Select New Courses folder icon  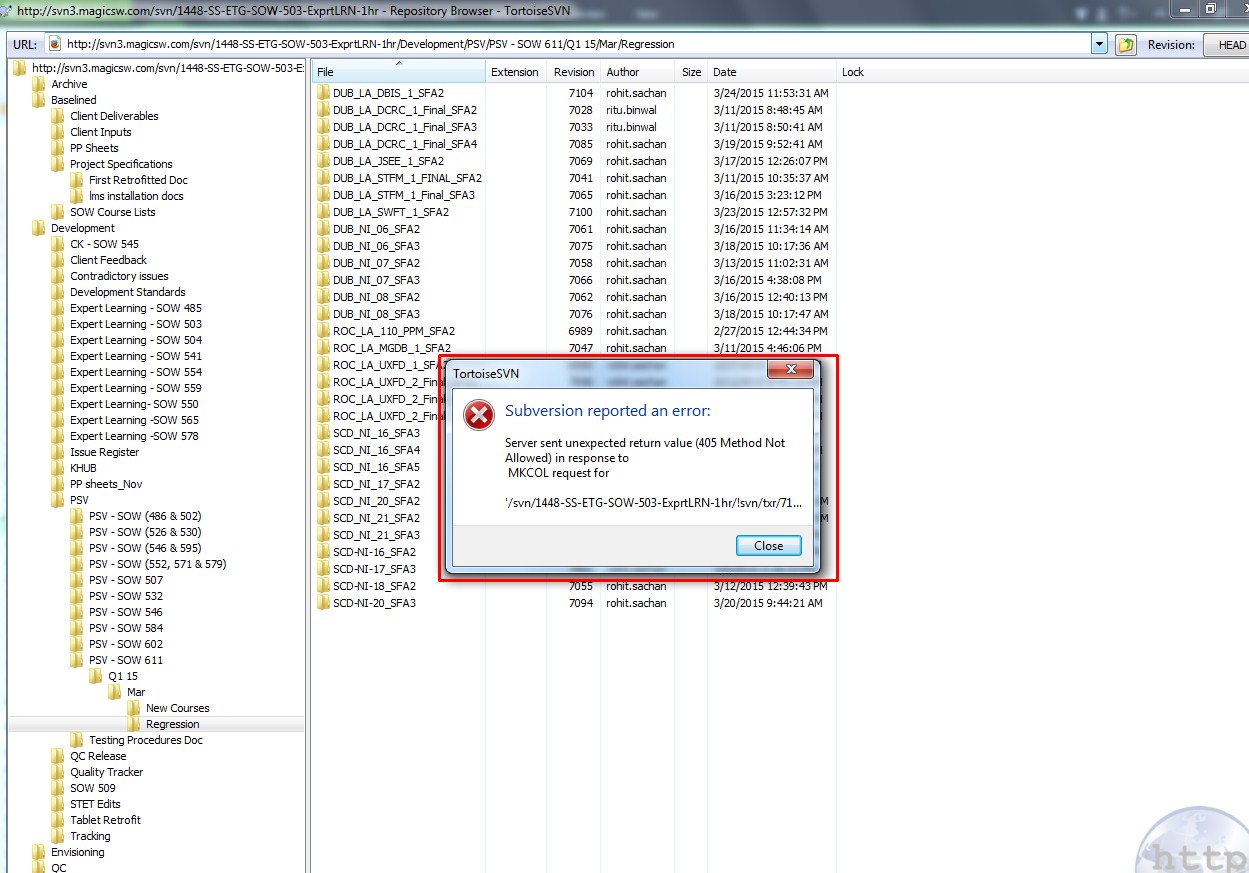coord(134,708)
